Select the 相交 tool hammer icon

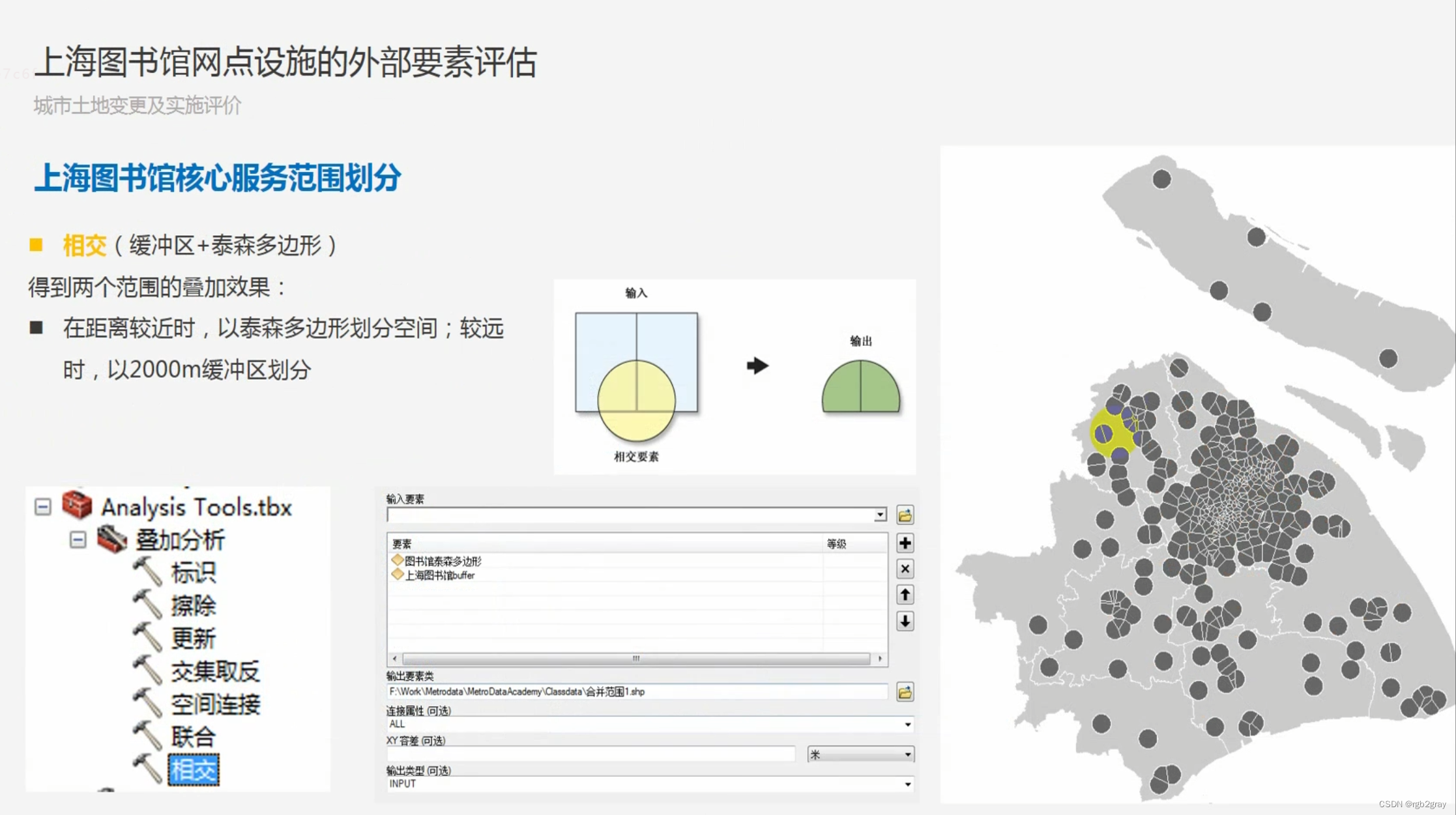pyautogui.click(x=147, y=769)
